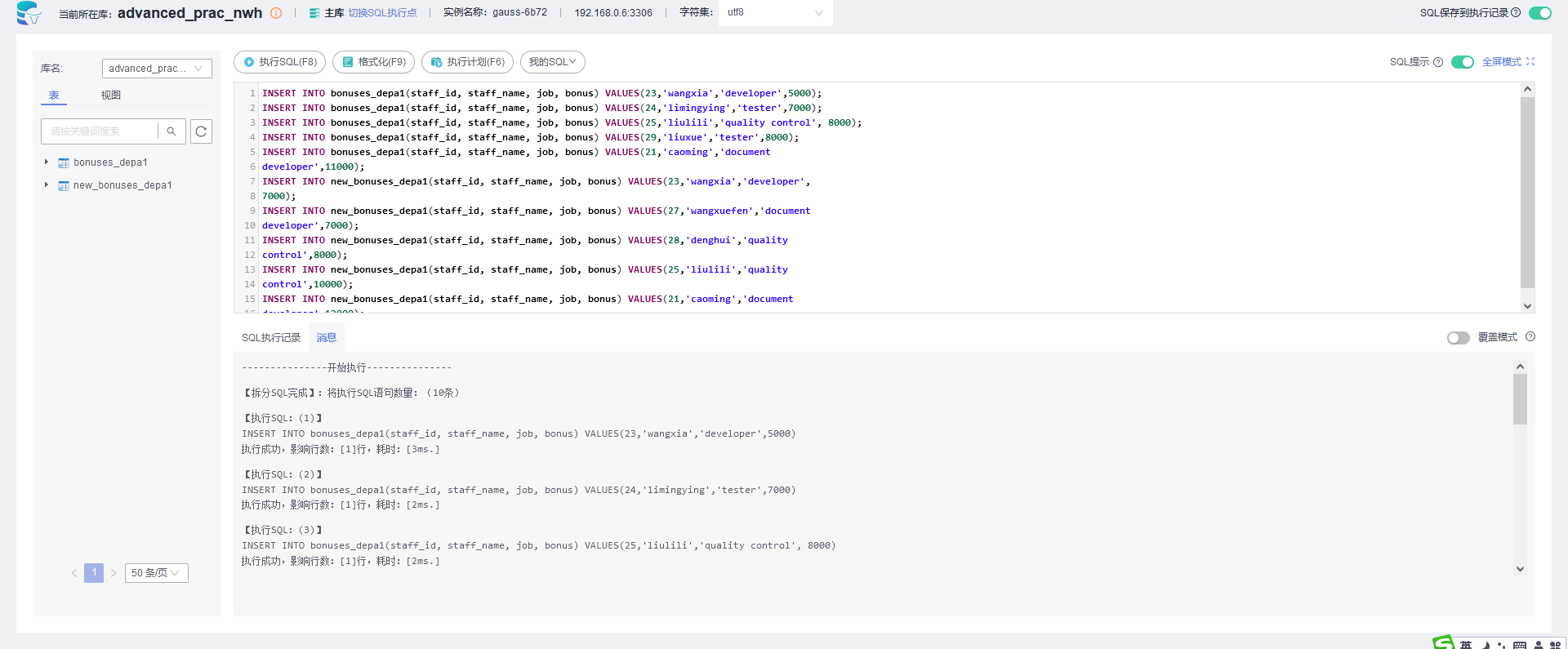Screen dimensions: 1568x649
Task: Open the utf8 character set dropdown
Action: pos(775,13)
